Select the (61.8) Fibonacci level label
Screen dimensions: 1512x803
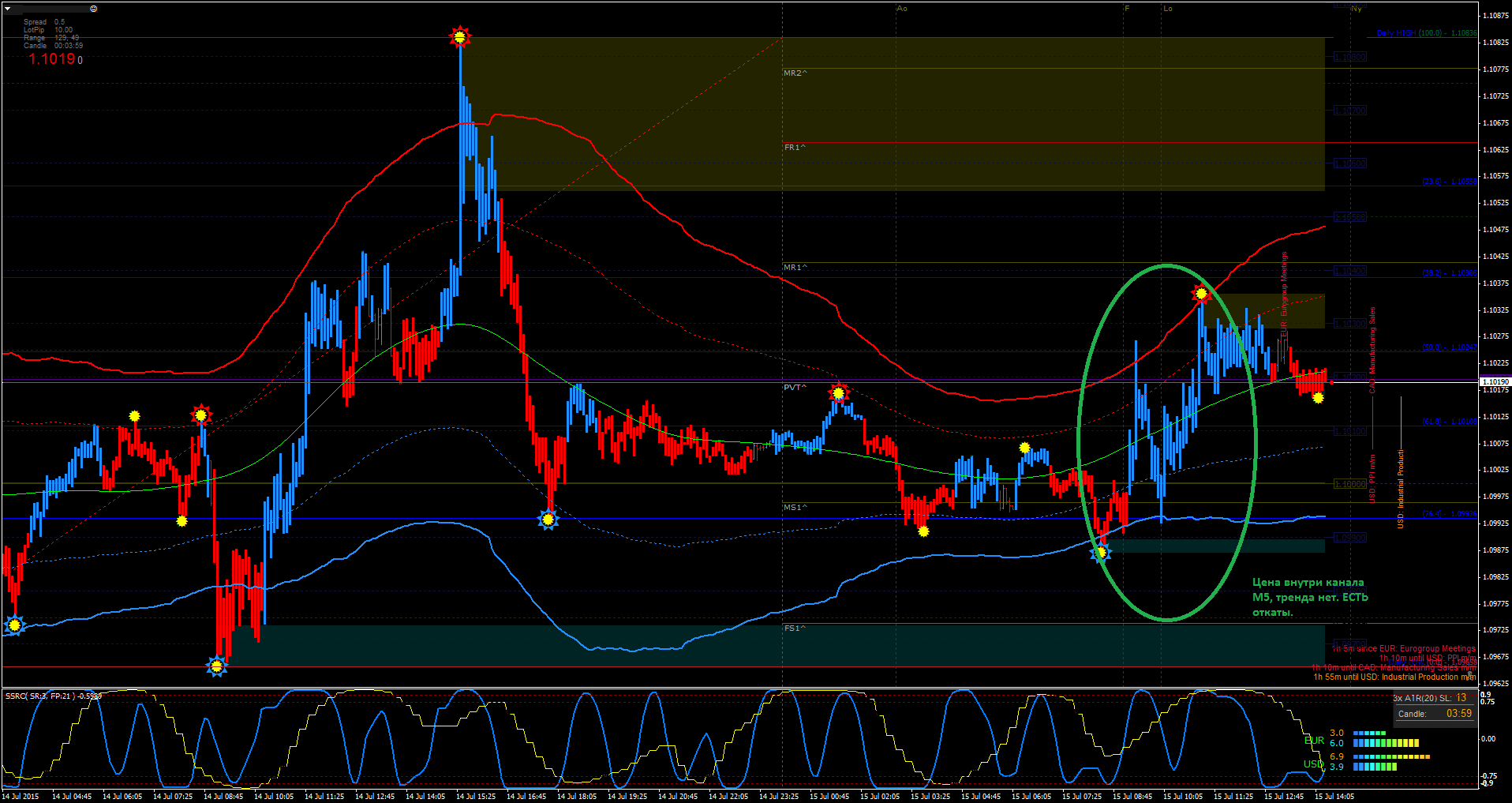[1449, 422]
